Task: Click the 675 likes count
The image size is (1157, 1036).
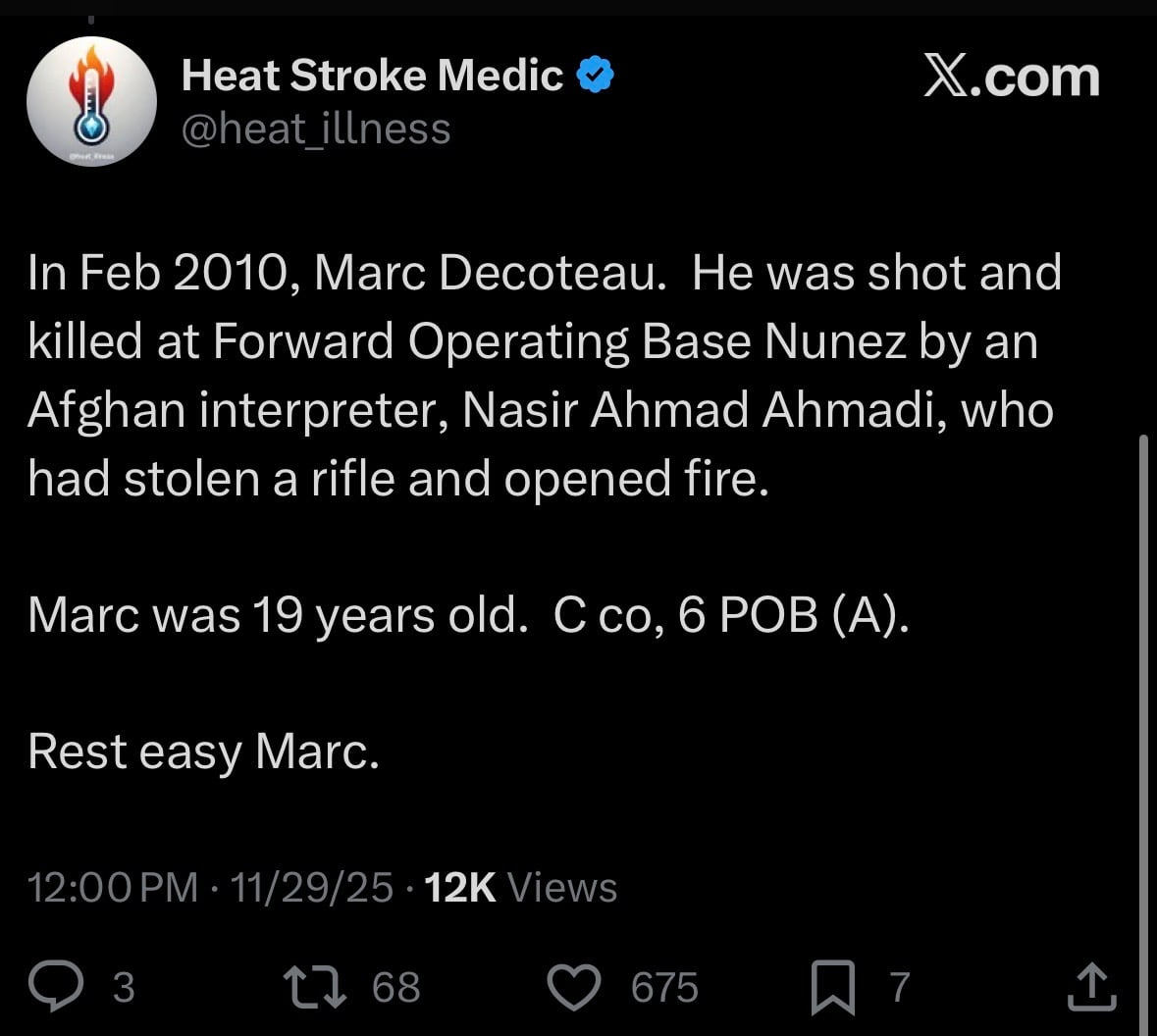Action: tap(664, 987)
